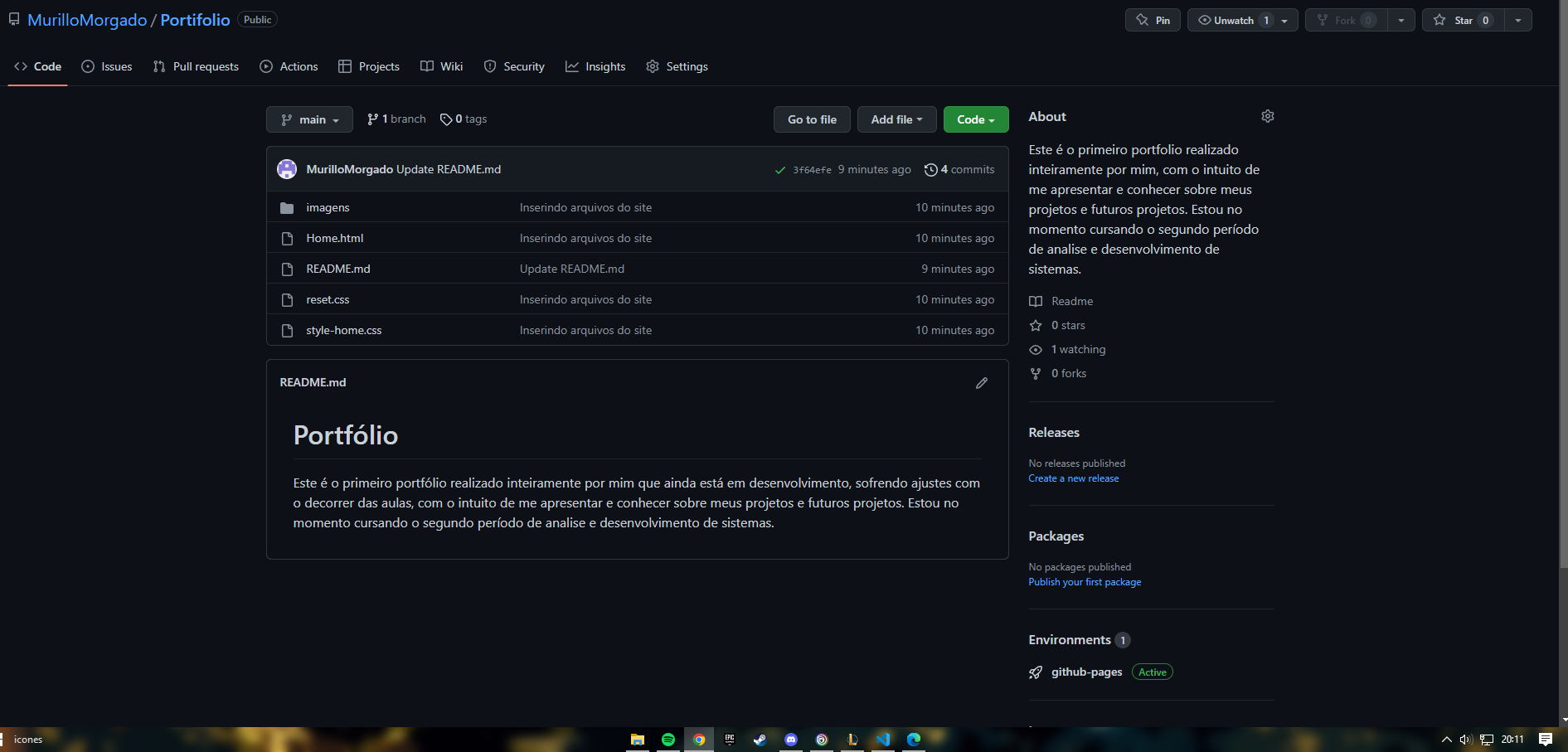
Task: Click Publish your first package link
Action: [x=1085, y=582]
